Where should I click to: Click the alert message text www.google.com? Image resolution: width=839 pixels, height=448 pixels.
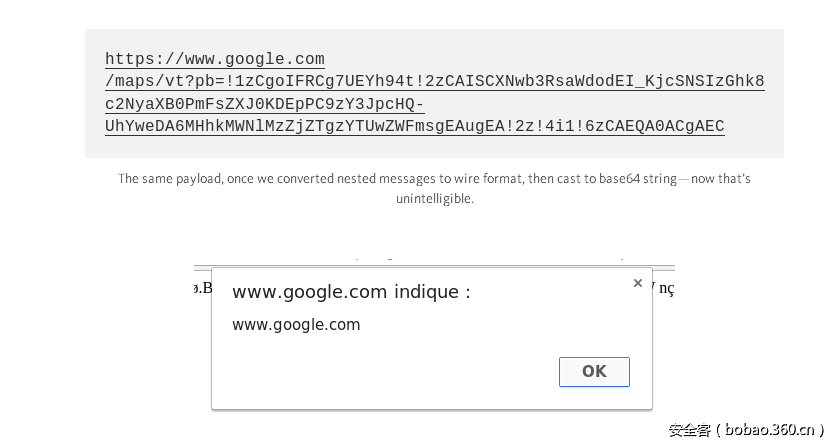coord(296,324)
